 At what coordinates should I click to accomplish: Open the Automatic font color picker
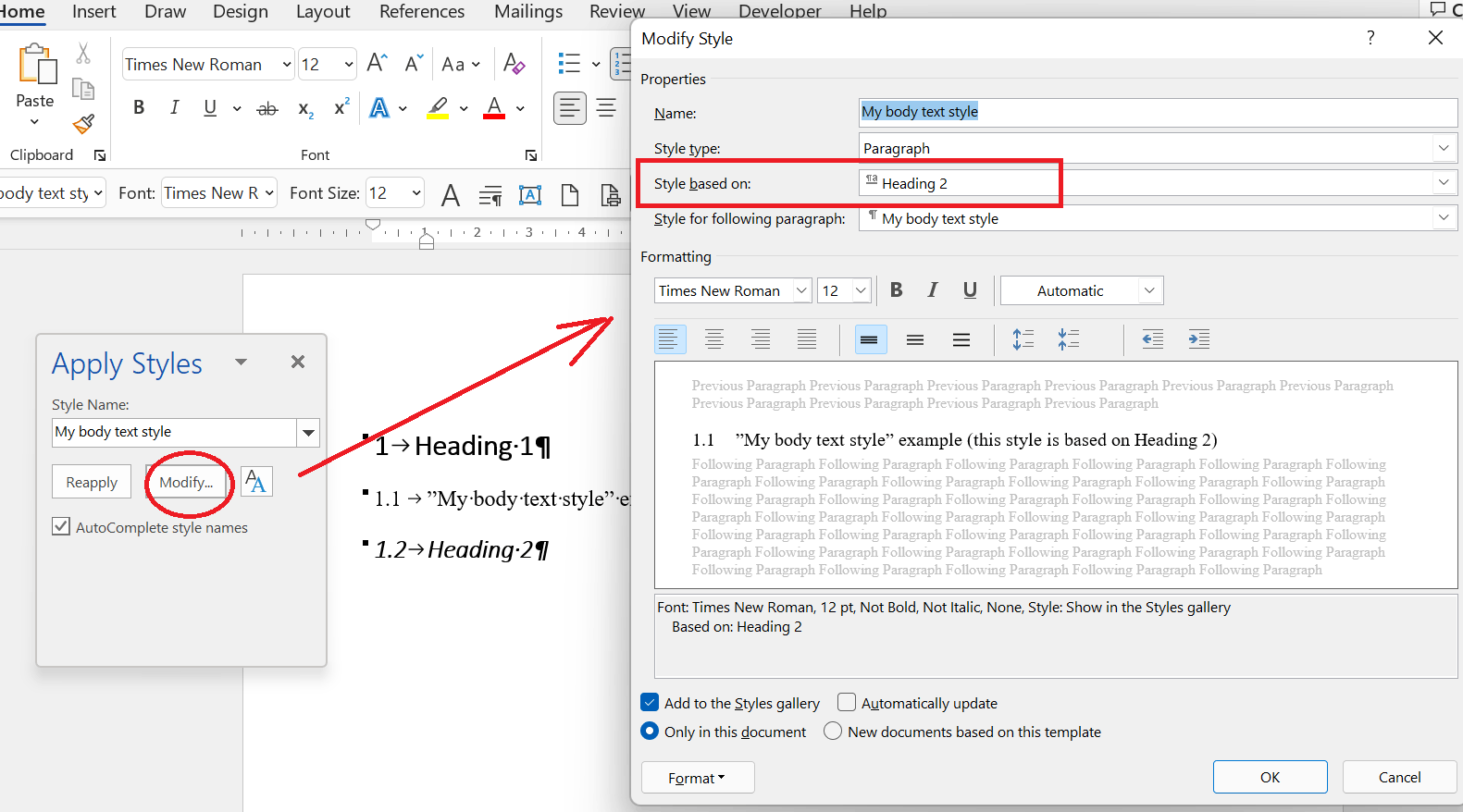[x=1081, y=290]
